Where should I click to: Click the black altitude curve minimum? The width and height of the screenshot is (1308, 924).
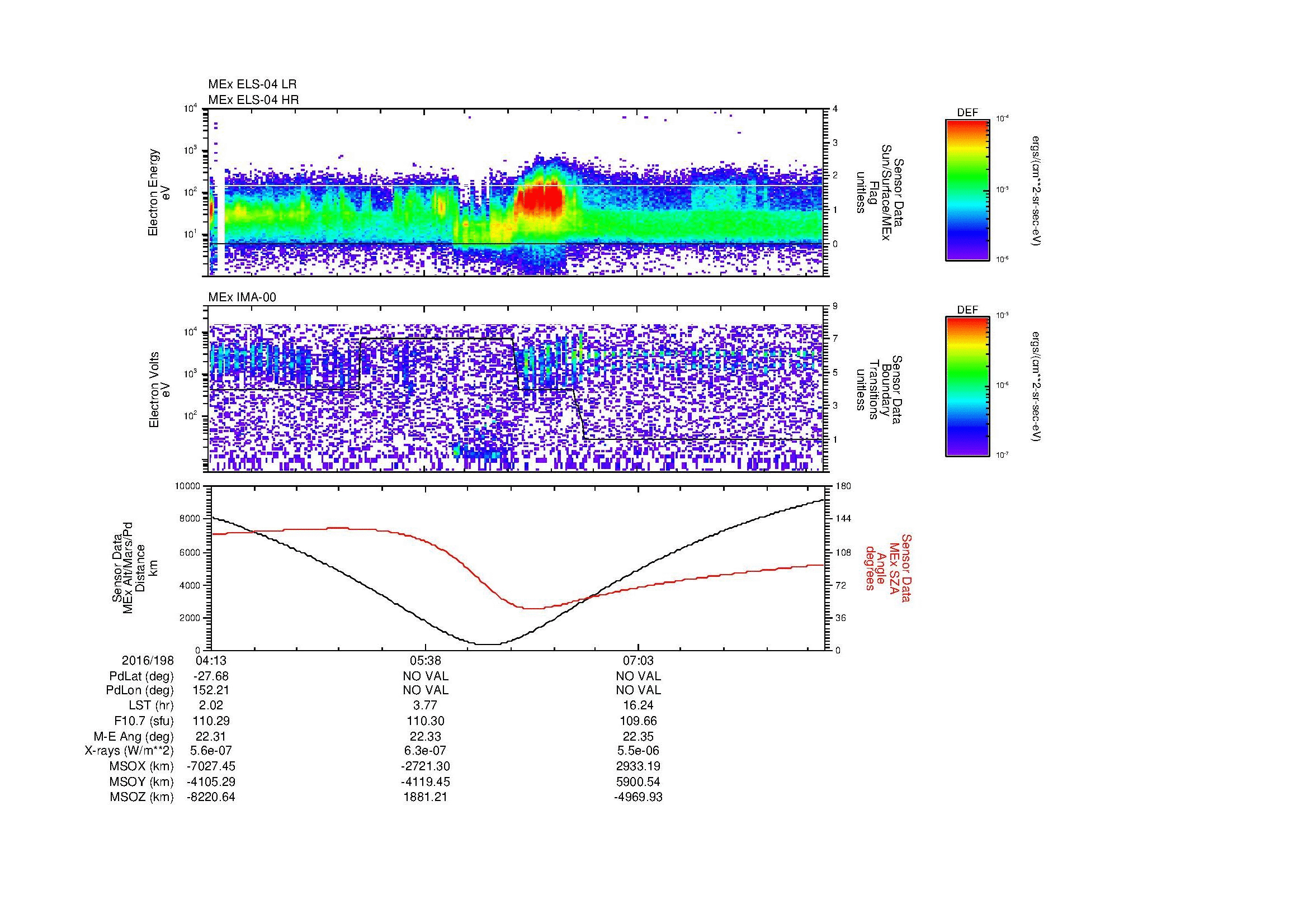pos(489,644)
